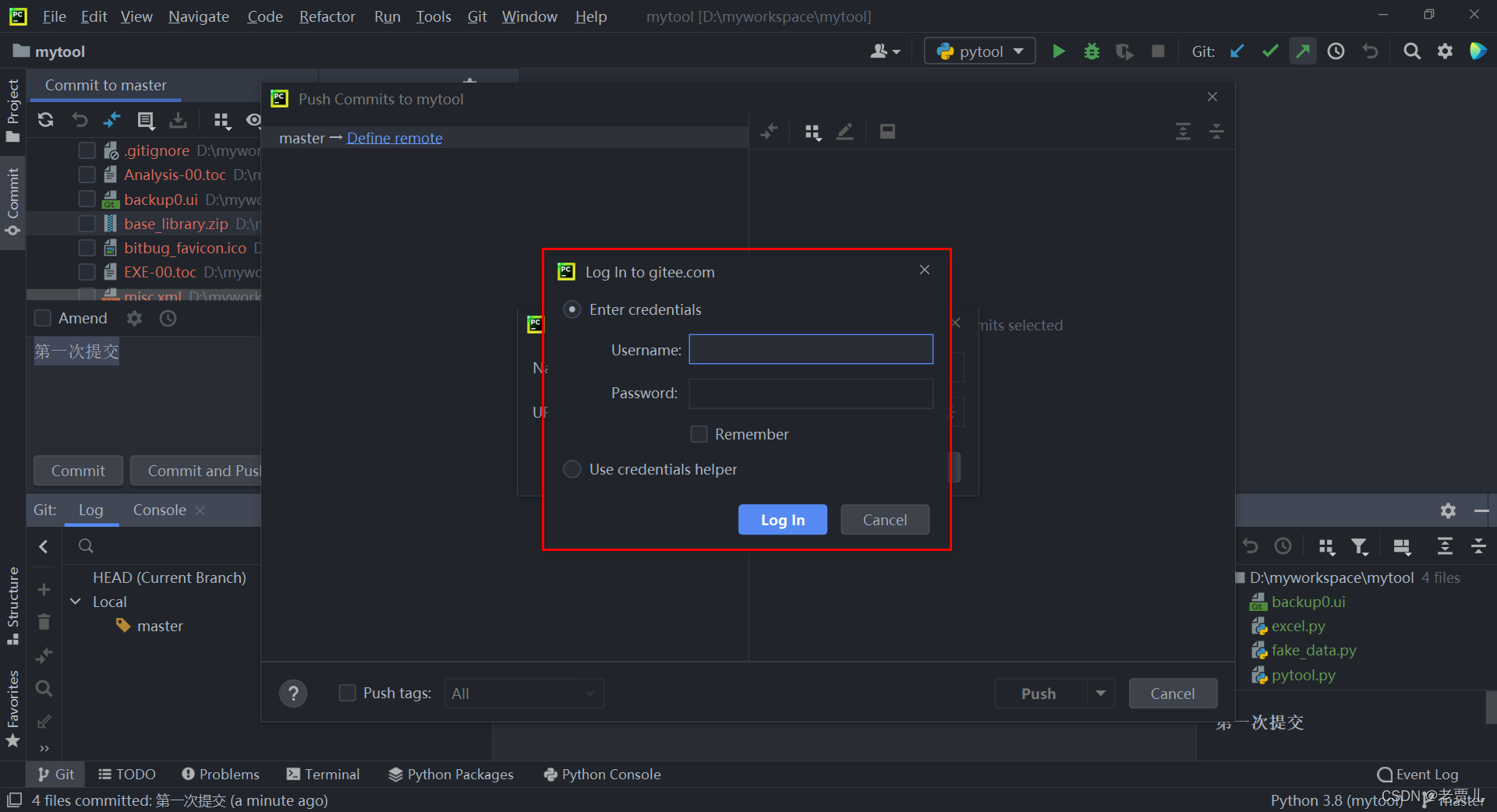The width and height of the screenshot is (1497, 812).
Task: Switch to Console tab in Git panel
Action: (160, 510)
